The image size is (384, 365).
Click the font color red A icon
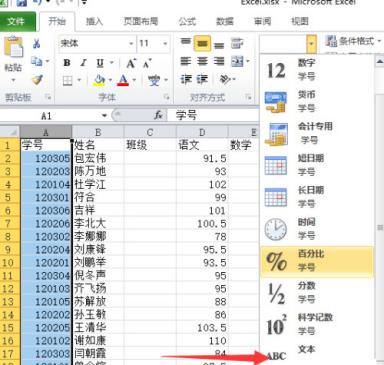click(123, 80)
